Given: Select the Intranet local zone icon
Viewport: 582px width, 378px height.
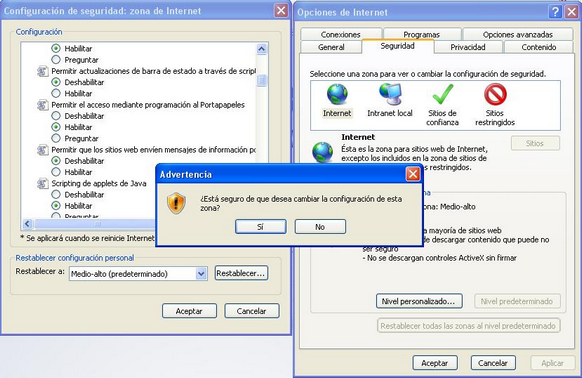Looking at the screenshot, I should tap(390, 94).
